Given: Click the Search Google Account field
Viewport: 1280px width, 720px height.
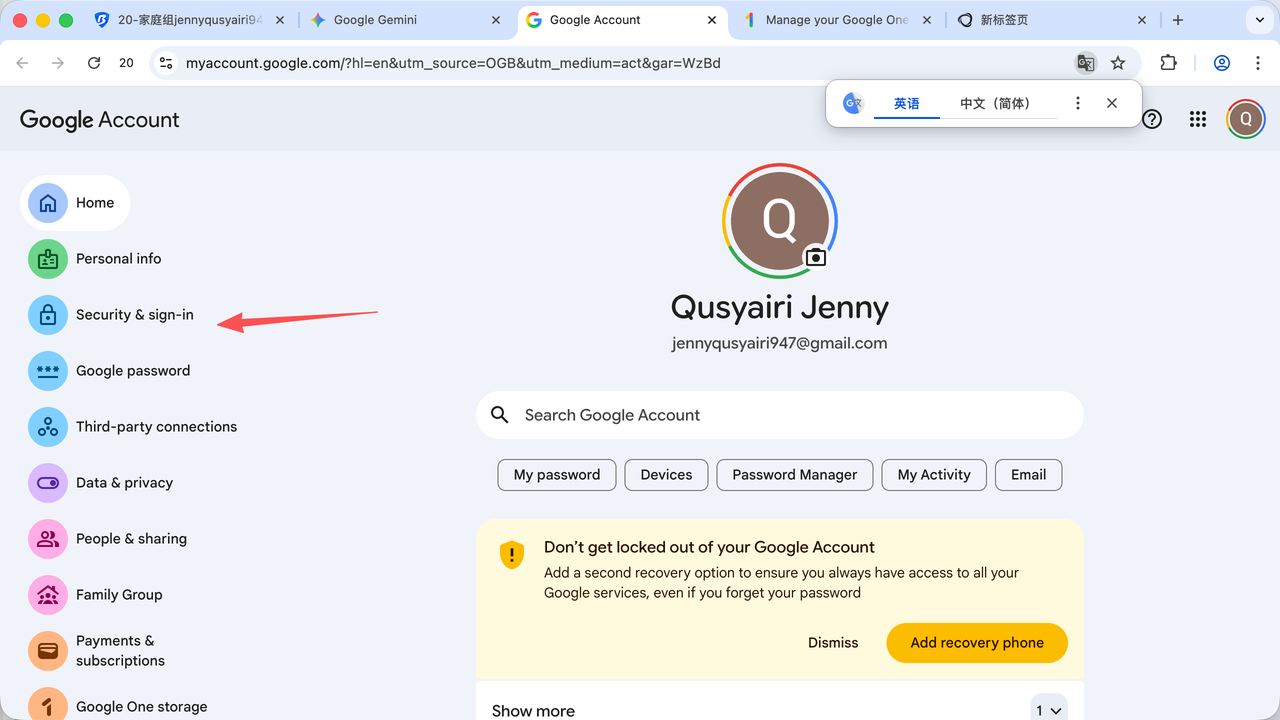Looking at the screenshot, I should click(780, 415).
